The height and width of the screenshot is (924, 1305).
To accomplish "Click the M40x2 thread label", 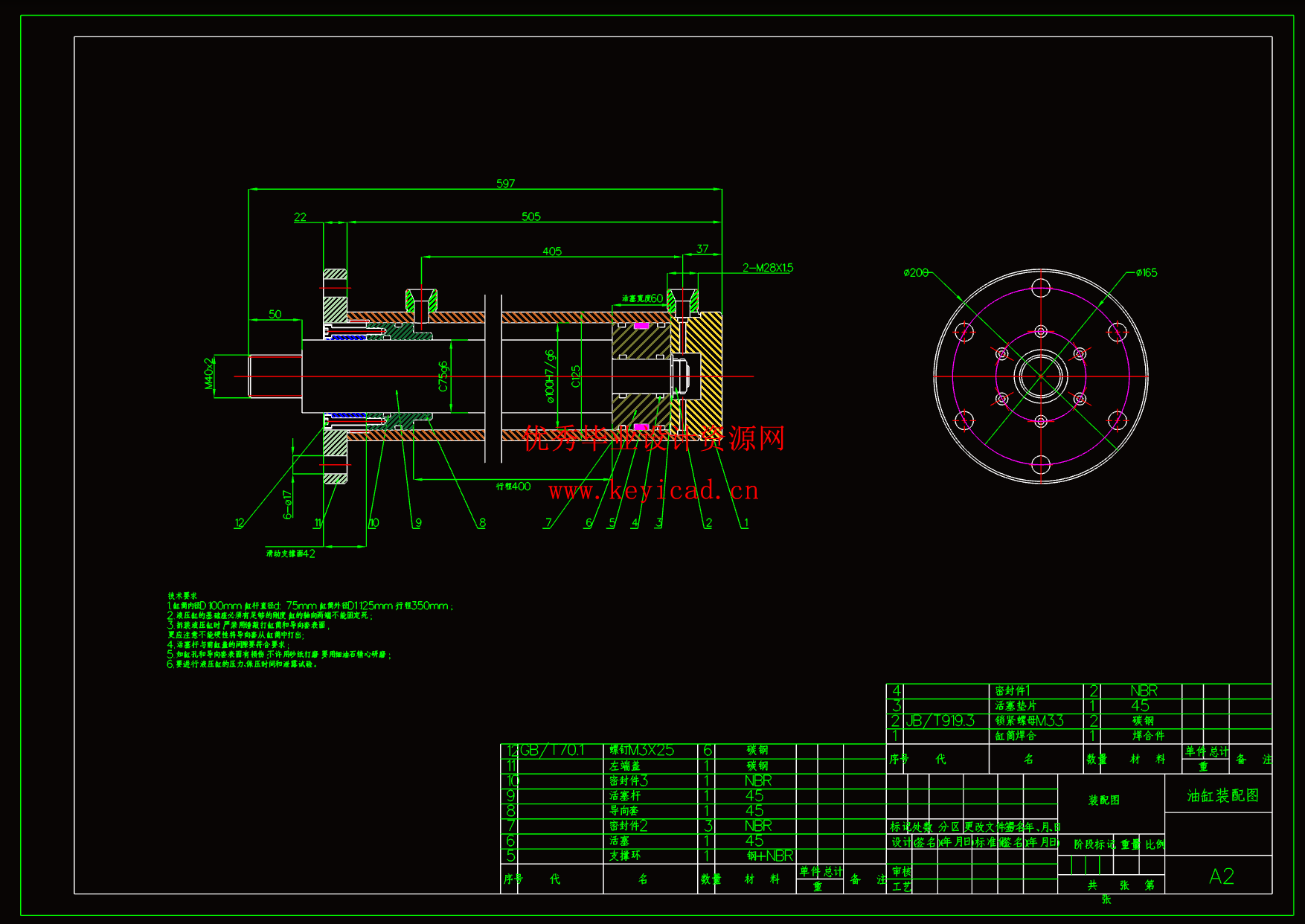I will 209,373.
